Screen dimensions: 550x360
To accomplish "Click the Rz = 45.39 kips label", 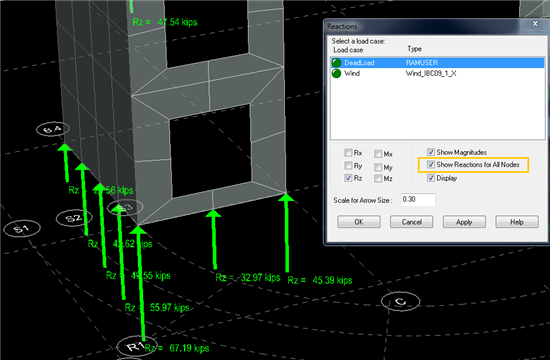I will (x=320, y=280).
